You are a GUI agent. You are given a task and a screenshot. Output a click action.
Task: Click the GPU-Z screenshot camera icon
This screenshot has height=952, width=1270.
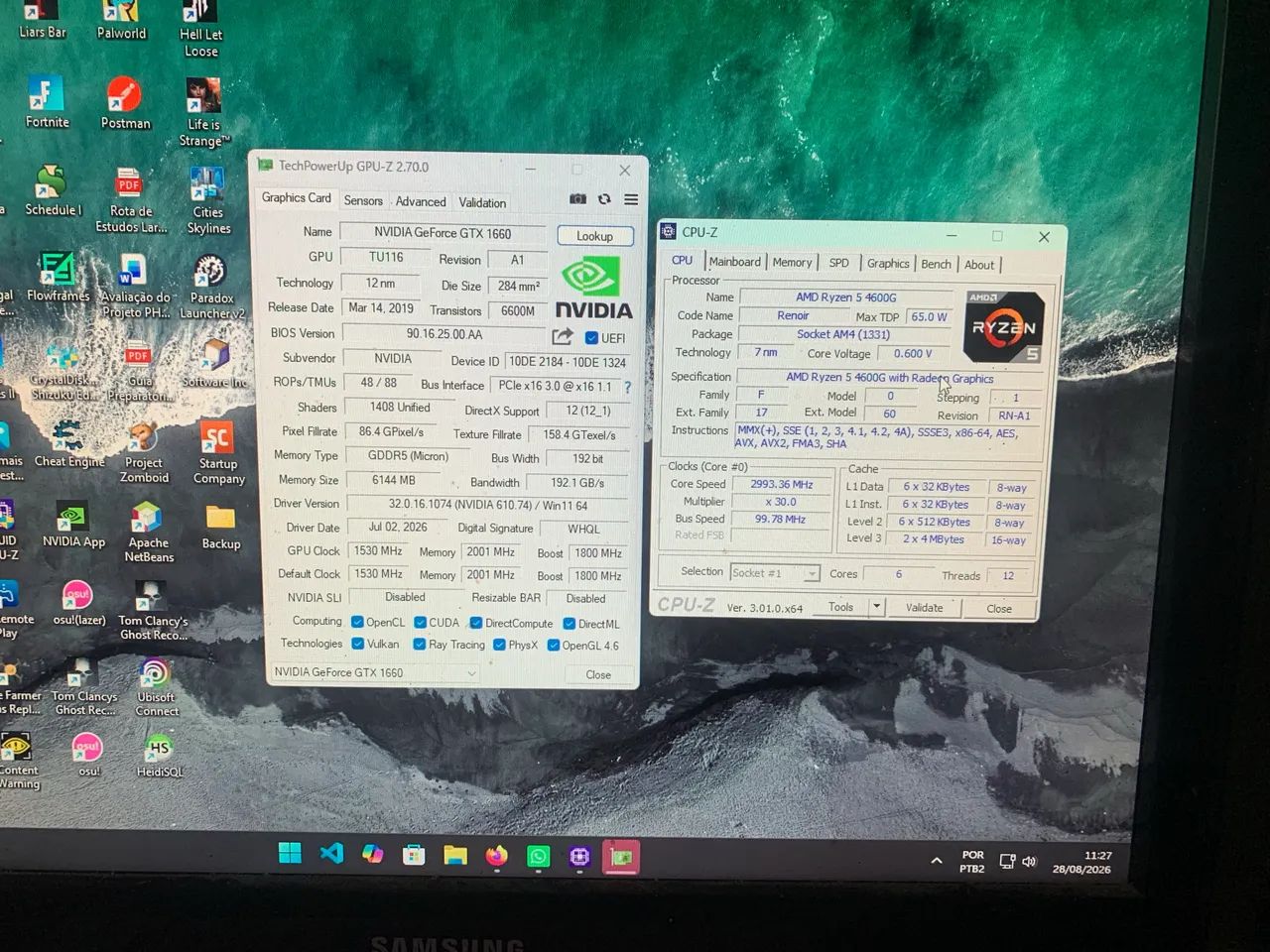tap(577, 199)
